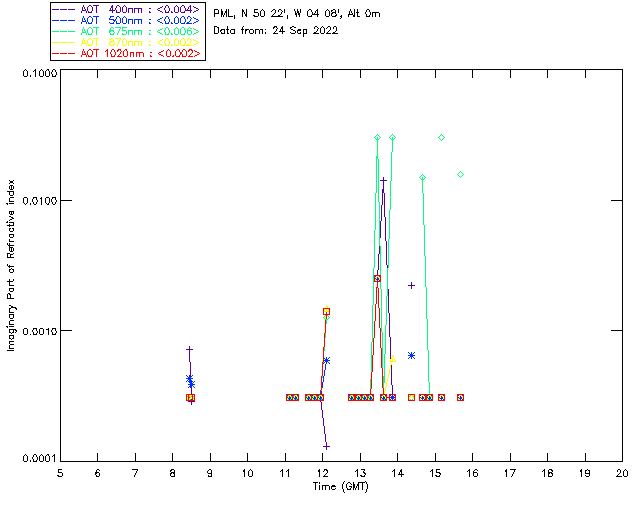Screen dimensions: 640x512
Task: Click the AOT 870nm legend entry
Action: pos(127,42)
